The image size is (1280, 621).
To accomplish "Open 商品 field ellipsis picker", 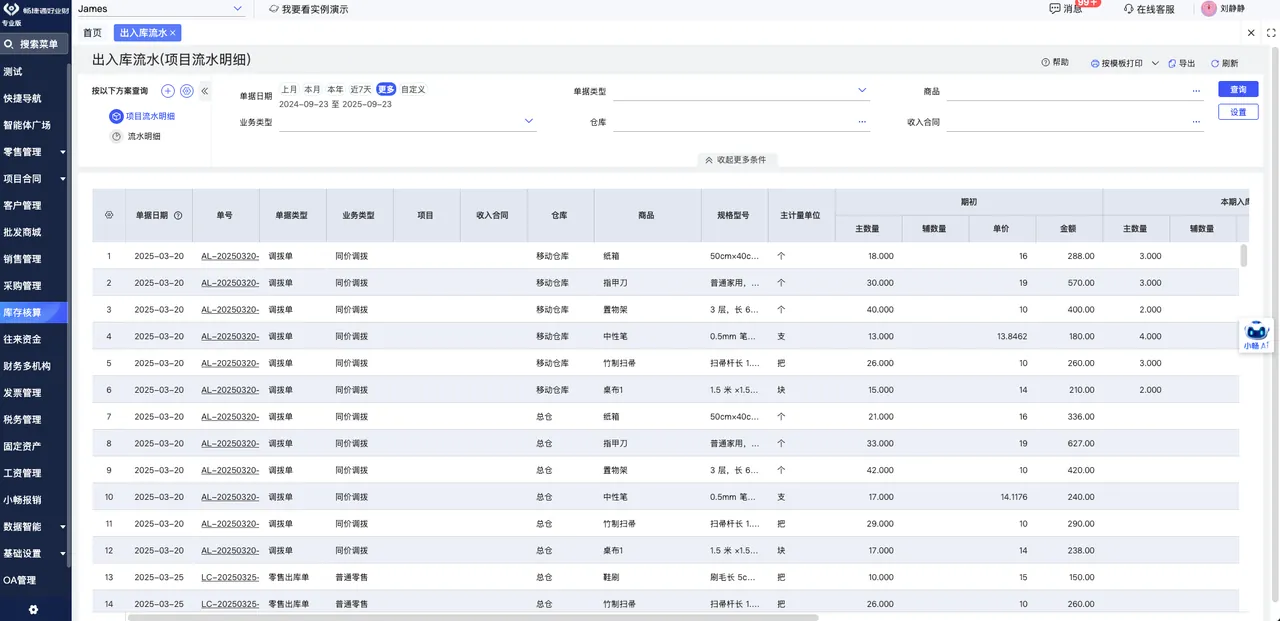I will click(1196, 91).
